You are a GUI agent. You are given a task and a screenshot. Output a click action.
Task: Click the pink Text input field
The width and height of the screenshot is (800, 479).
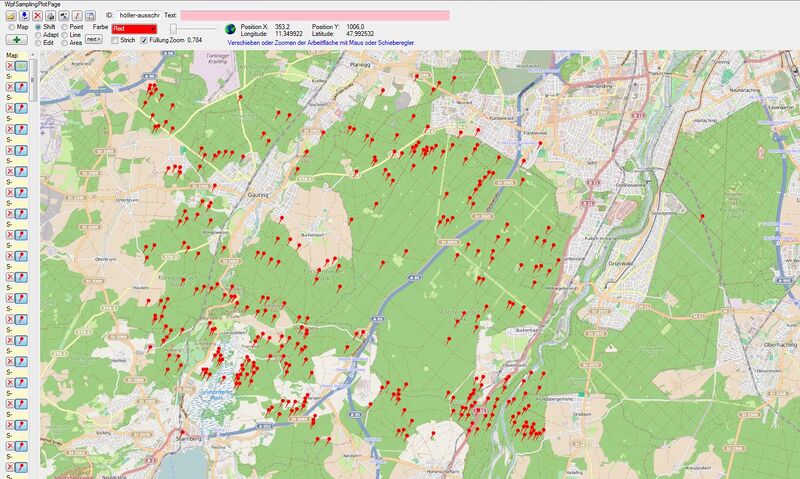pyautogui.click(x=315, y=15)
